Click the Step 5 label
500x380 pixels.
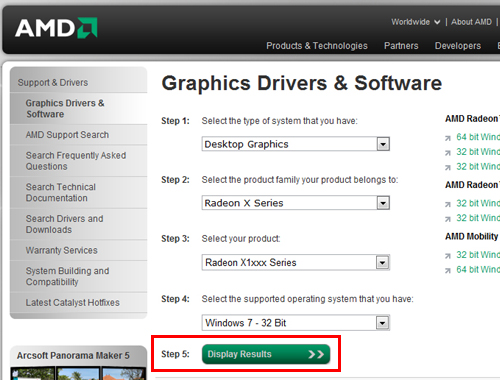click(x=175, y=354)
